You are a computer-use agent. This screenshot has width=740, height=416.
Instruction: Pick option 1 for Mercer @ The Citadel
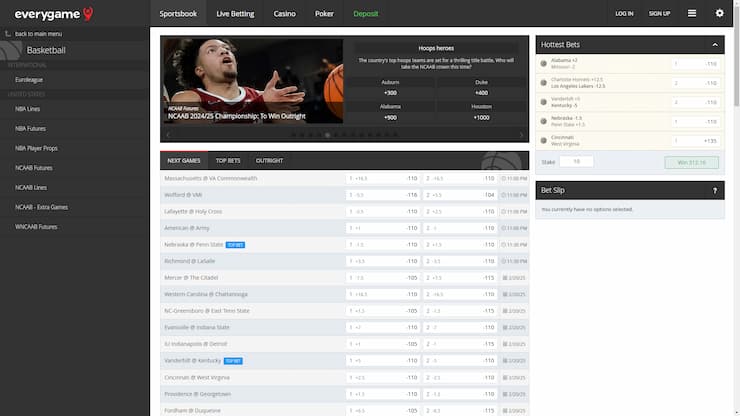[383, 278]
